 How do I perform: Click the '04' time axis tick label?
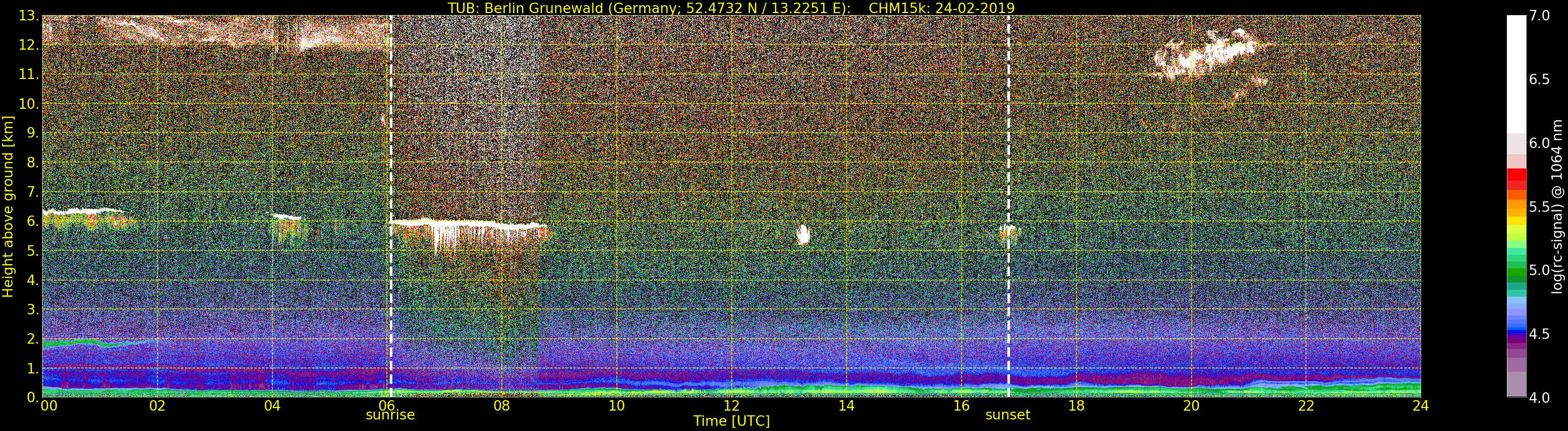tap(272, 406)
